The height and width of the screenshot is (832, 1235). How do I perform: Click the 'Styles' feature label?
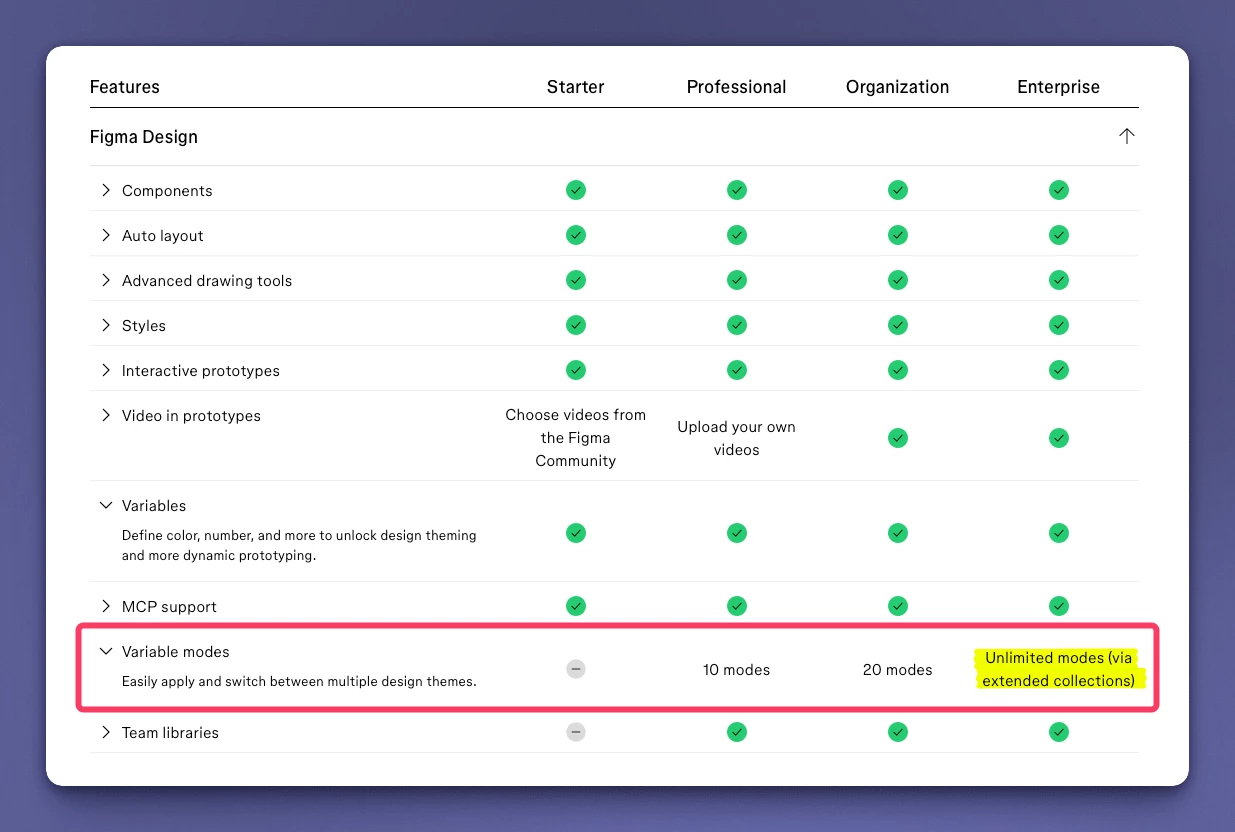pyautogui.click(x=144, y=326)
